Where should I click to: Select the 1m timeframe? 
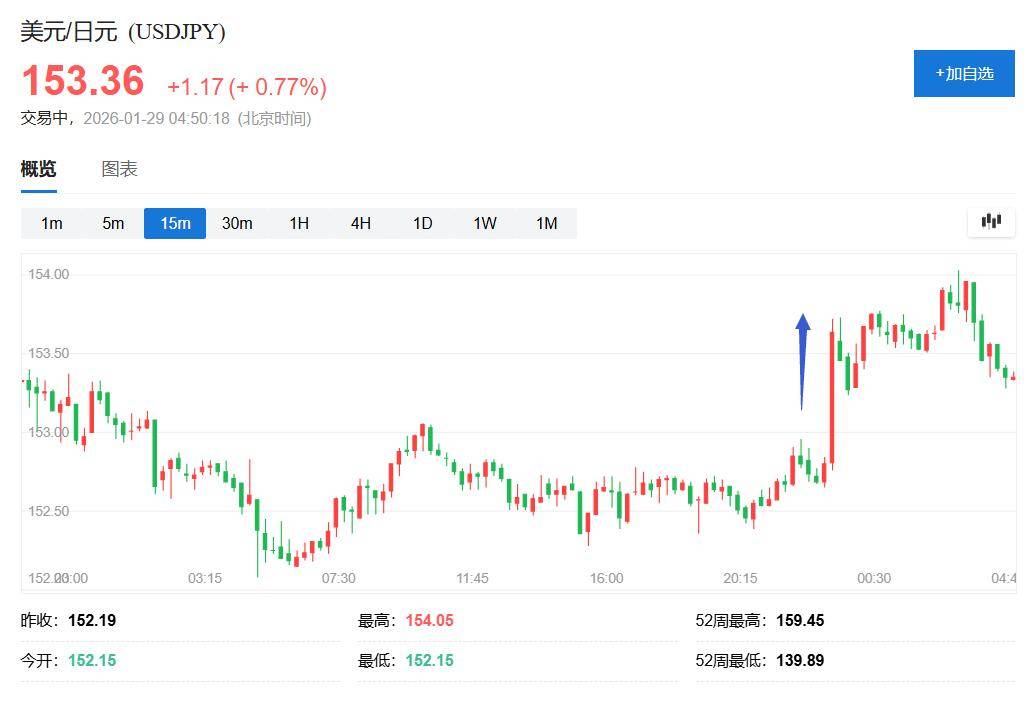pos(52,223)
